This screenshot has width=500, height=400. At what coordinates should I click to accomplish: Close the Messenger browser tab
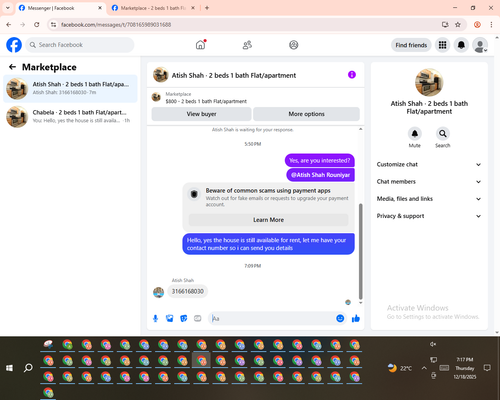100,8
